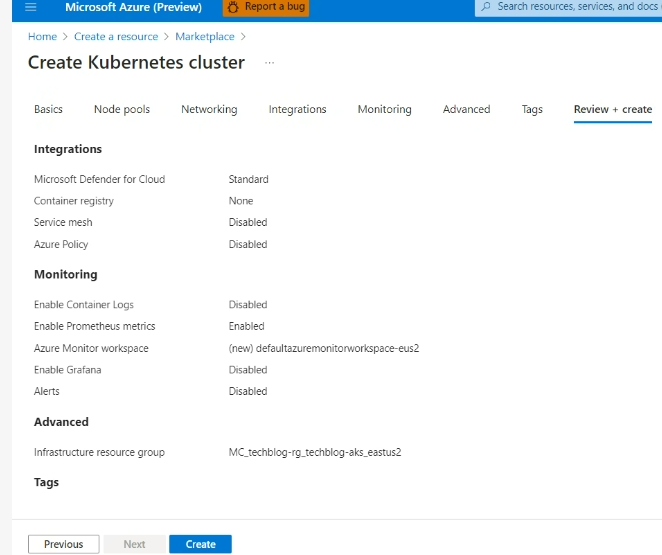Click the bug icon in Report a bug
This screenshot has width=662, height=555.
232,7
